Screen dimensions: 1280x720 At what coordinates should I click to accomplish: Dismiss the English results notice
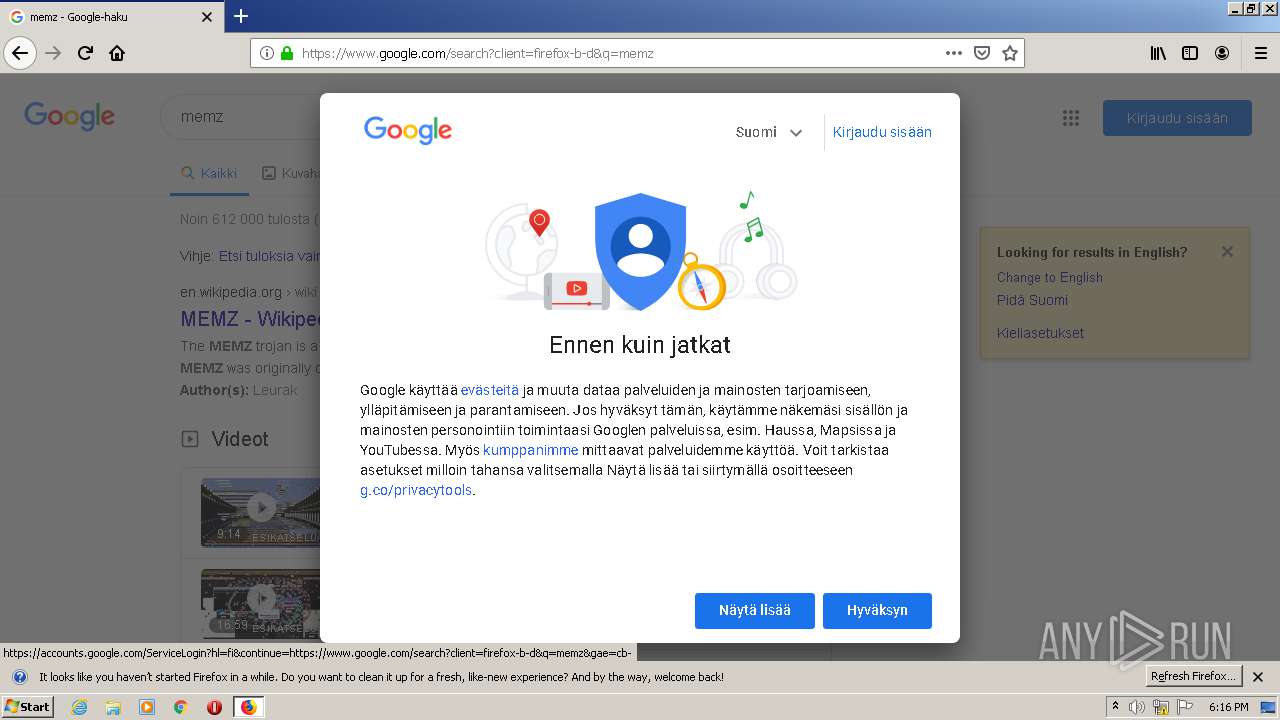(x=1227, y=252)
